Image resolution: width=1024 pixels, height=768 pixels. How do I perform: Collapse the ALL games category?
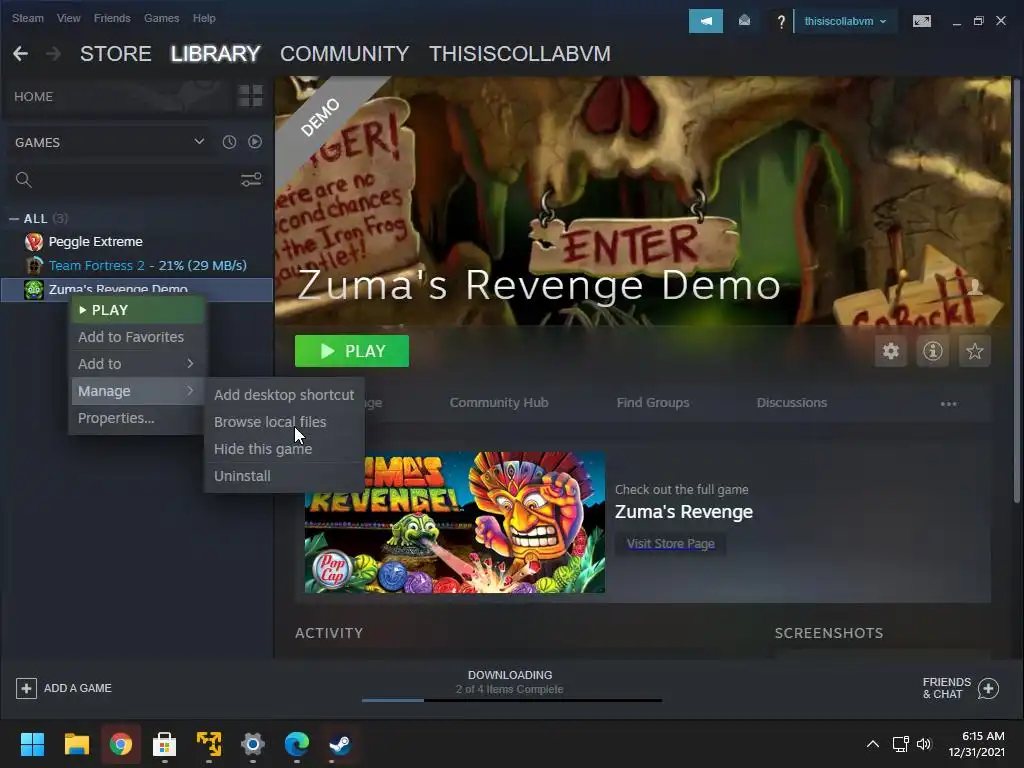point(14,219)
